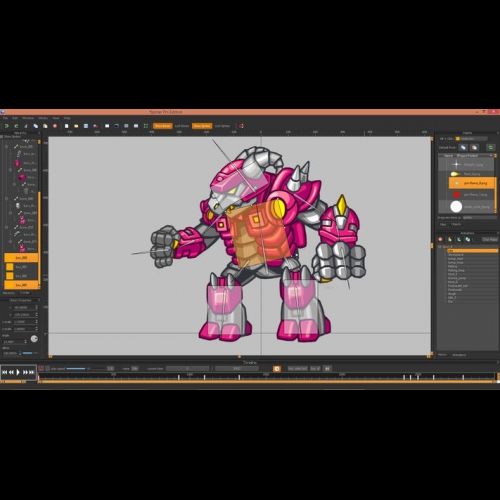
Task: Create a new project with the blank page icon
Action: click(67, 126)
